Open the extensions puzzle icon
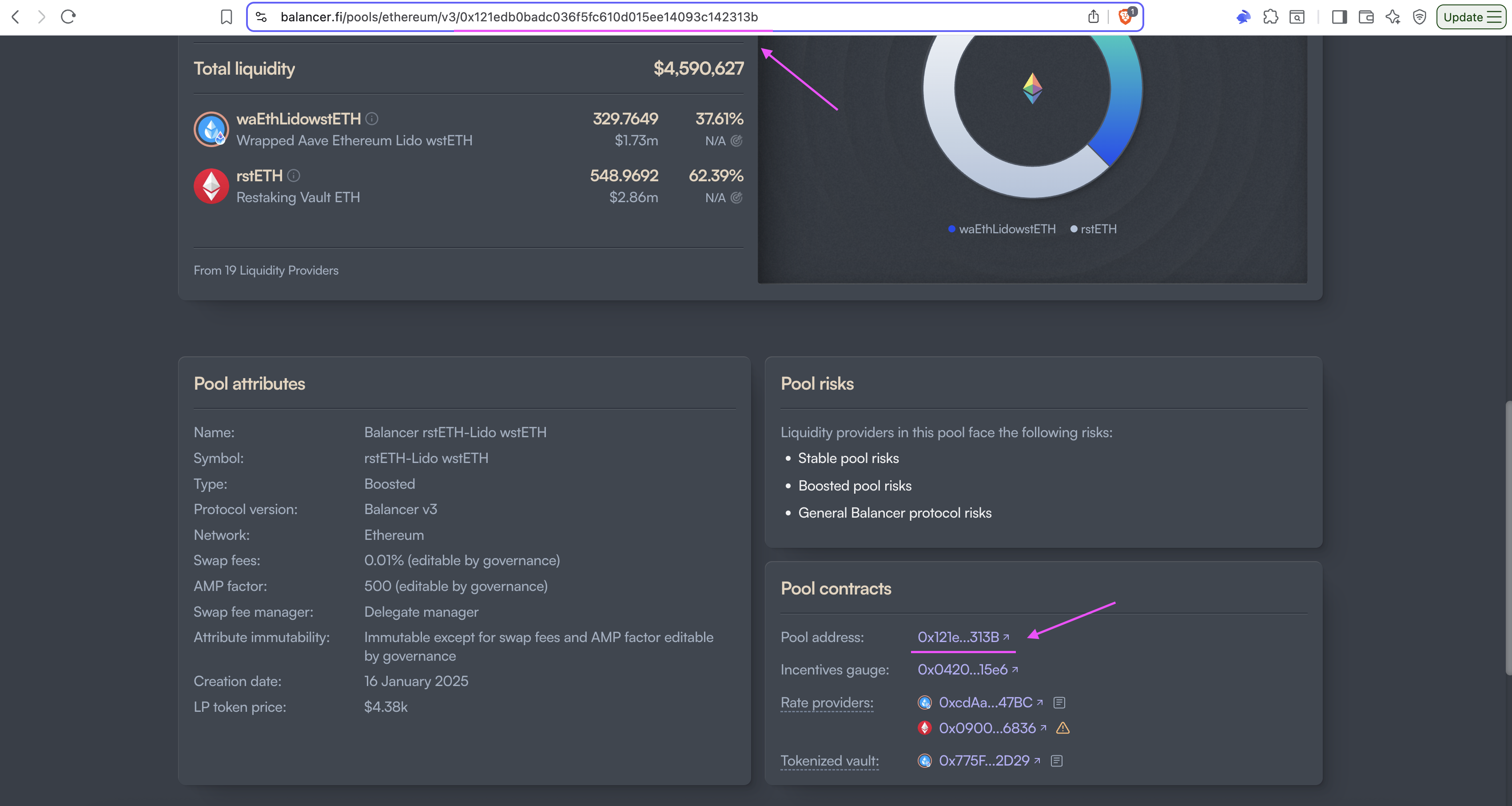This screenshot has height=806, width=1512. point(1270,17)
